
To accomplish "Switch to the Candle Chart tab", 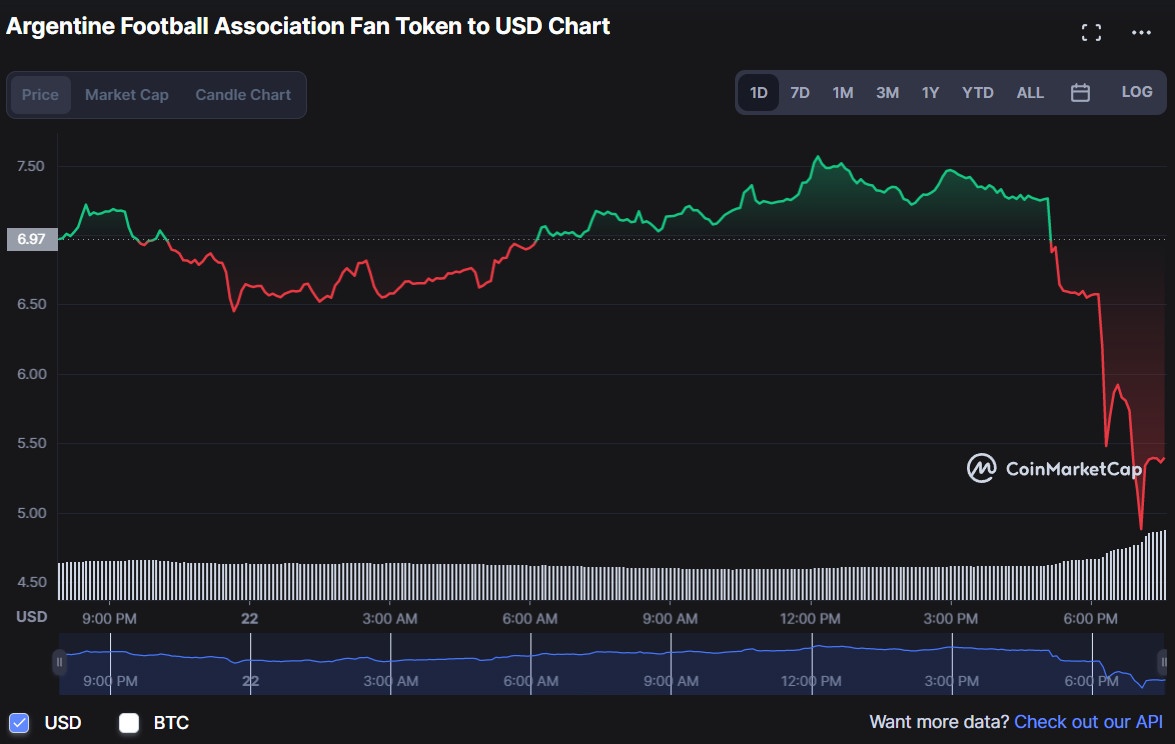I will pos(243,95).
